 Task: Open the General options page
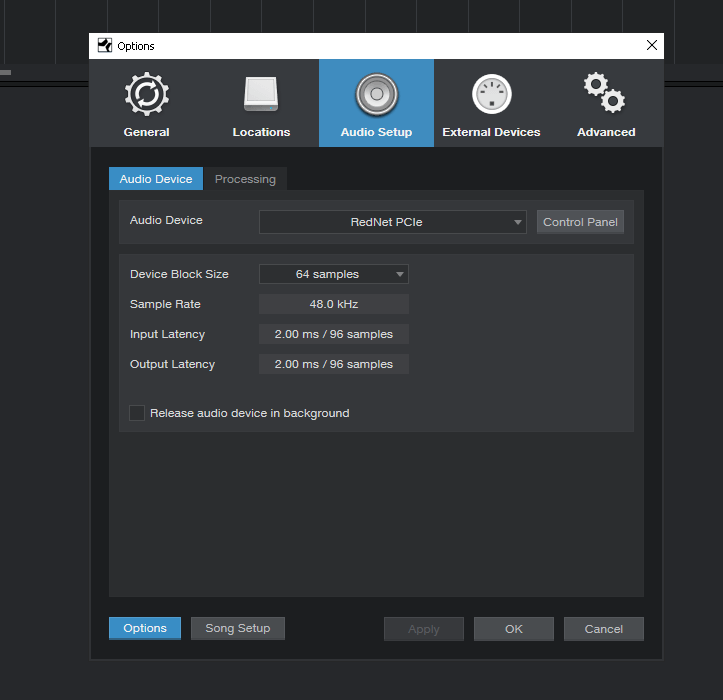(147, 103)
